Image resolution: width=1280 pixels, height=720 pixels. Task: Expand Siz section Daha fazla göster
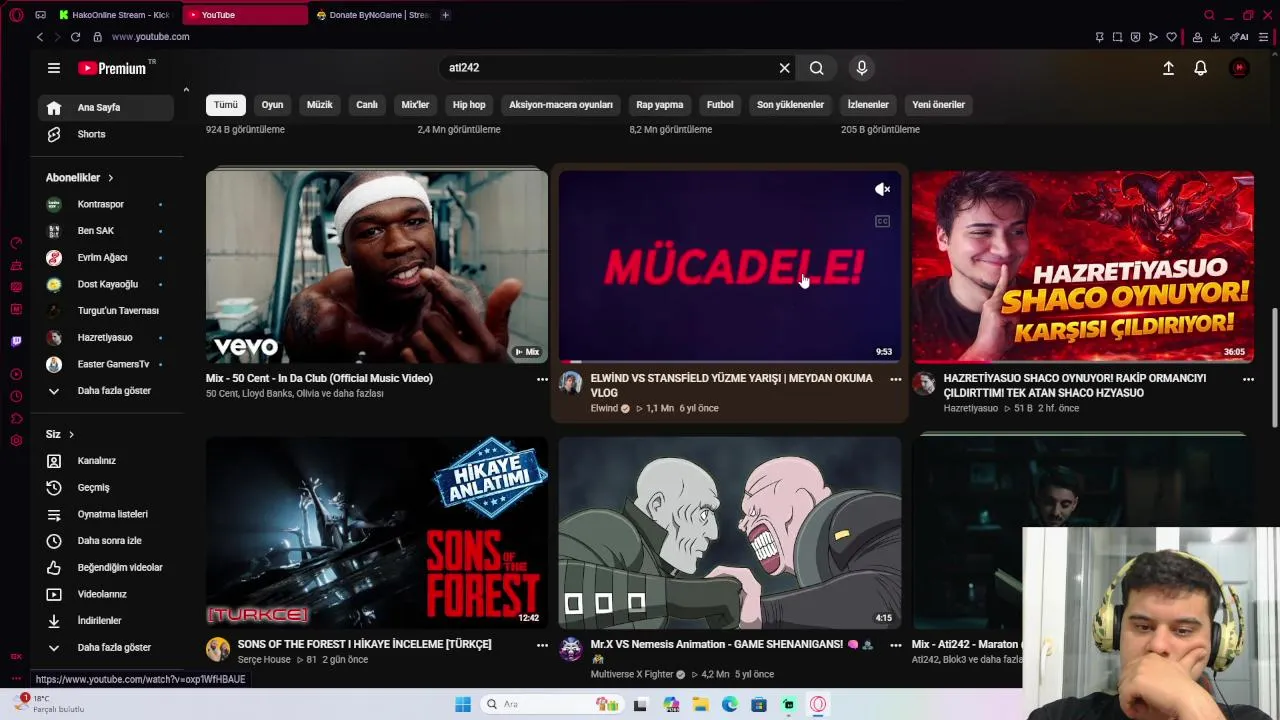point(106,647)
